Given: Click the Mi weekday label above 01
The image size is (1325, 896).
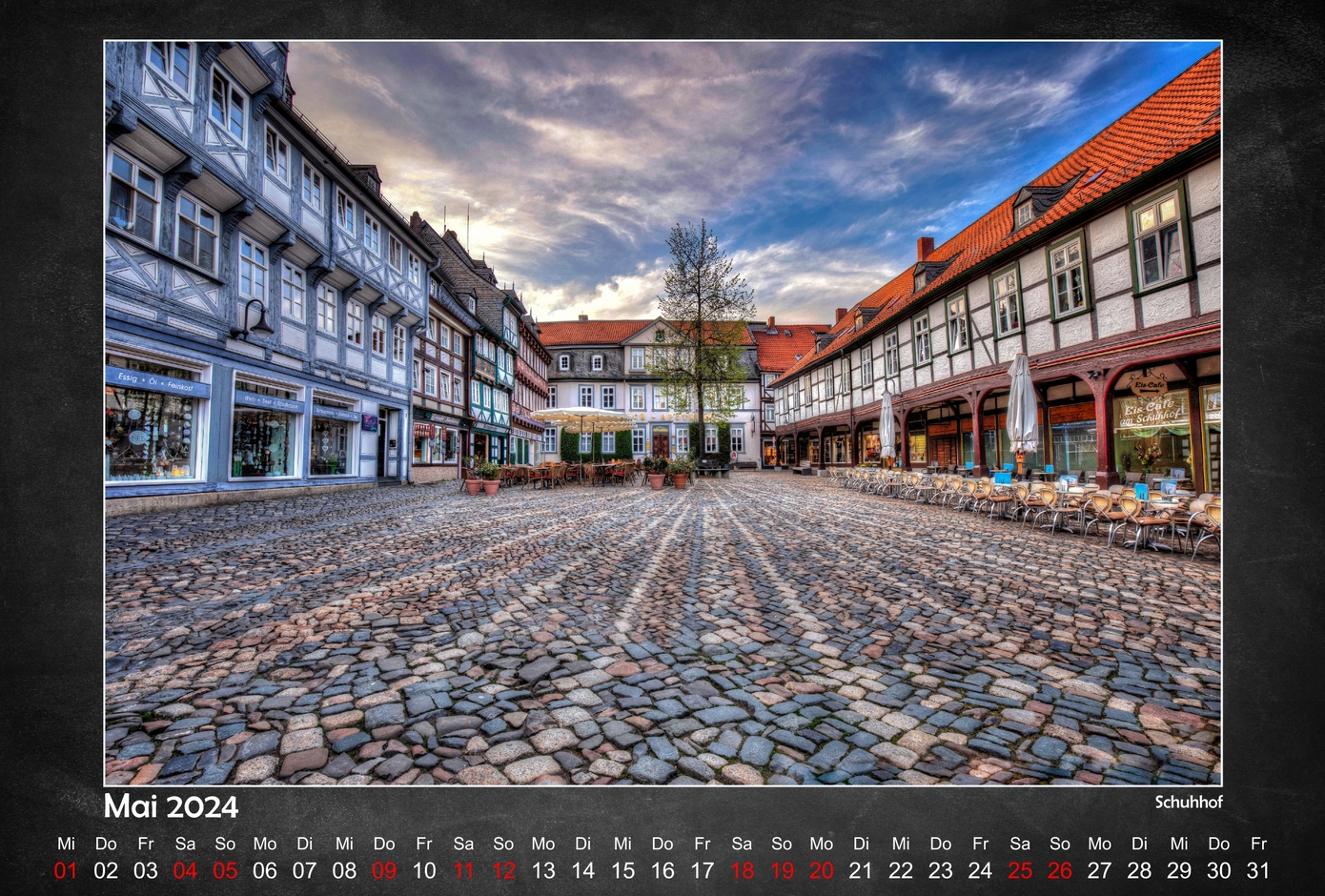Looking at the screenshot, I should pos(66,844).
